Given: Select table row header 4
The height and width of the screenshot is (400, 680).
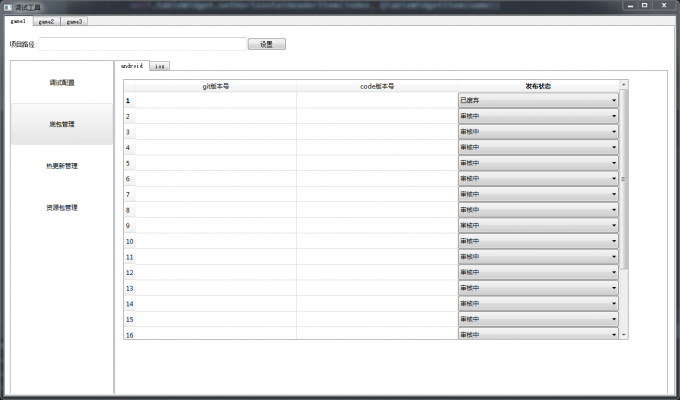Looking at the screenshot, I should 130,147.
